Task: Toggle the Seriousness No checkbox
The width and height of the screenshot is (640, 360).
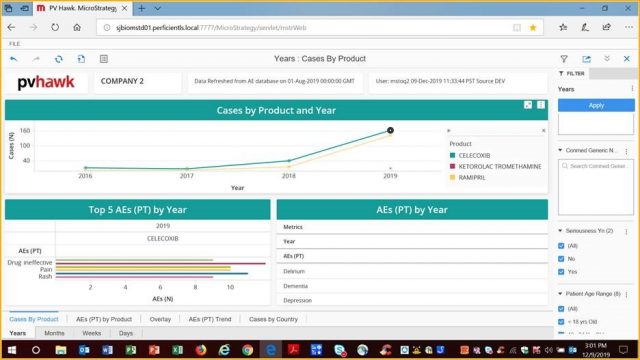Action: point(561,259)
